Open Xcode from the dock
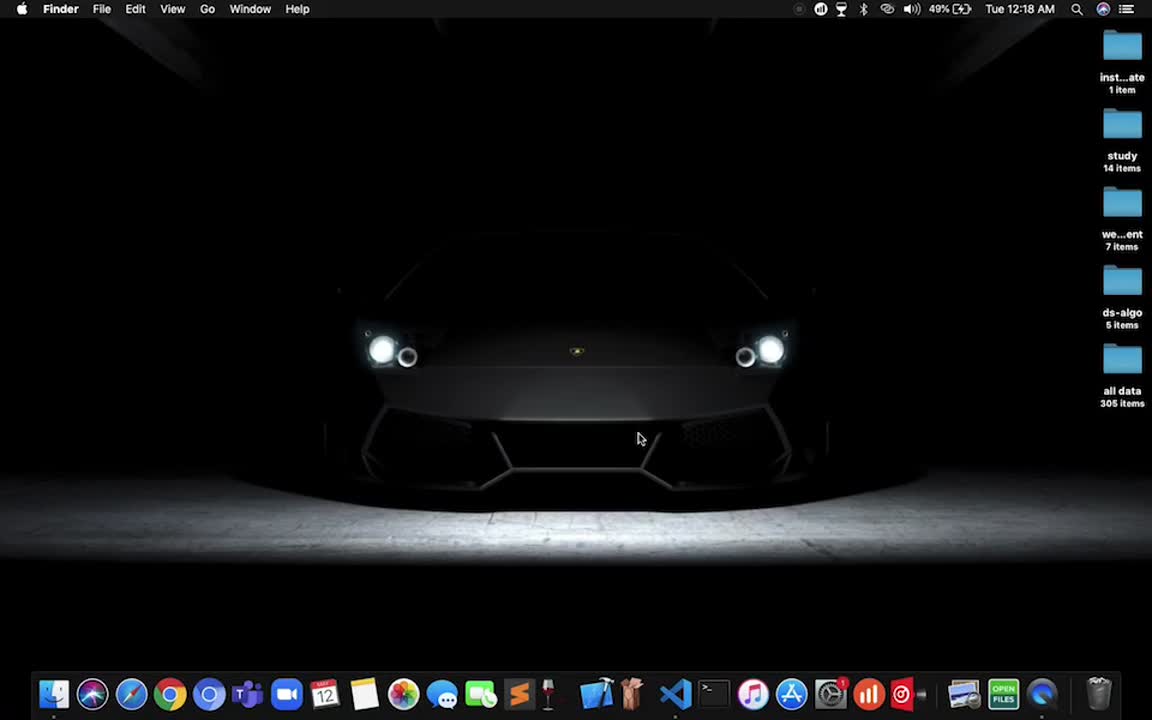Image resolution: width=1152 pixels, height=720 pixels. coord(596,694)
